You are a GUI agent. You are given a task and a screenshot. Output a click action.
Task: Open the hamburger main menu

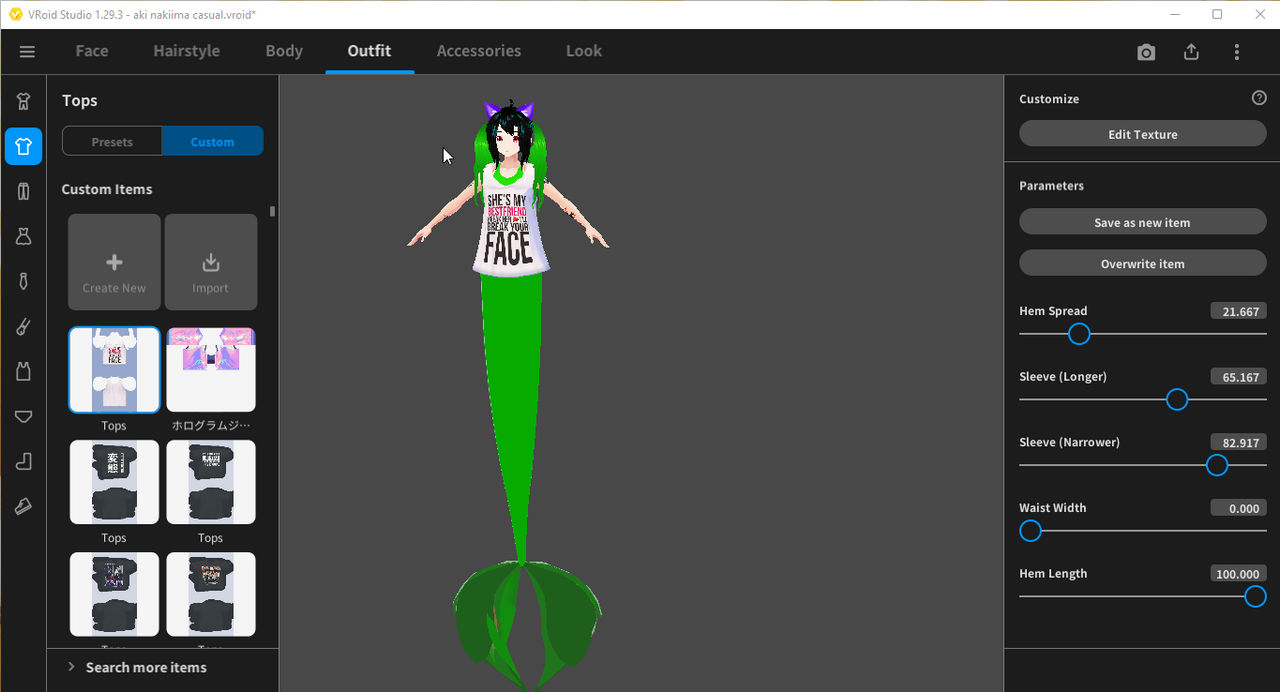(27, 51)
